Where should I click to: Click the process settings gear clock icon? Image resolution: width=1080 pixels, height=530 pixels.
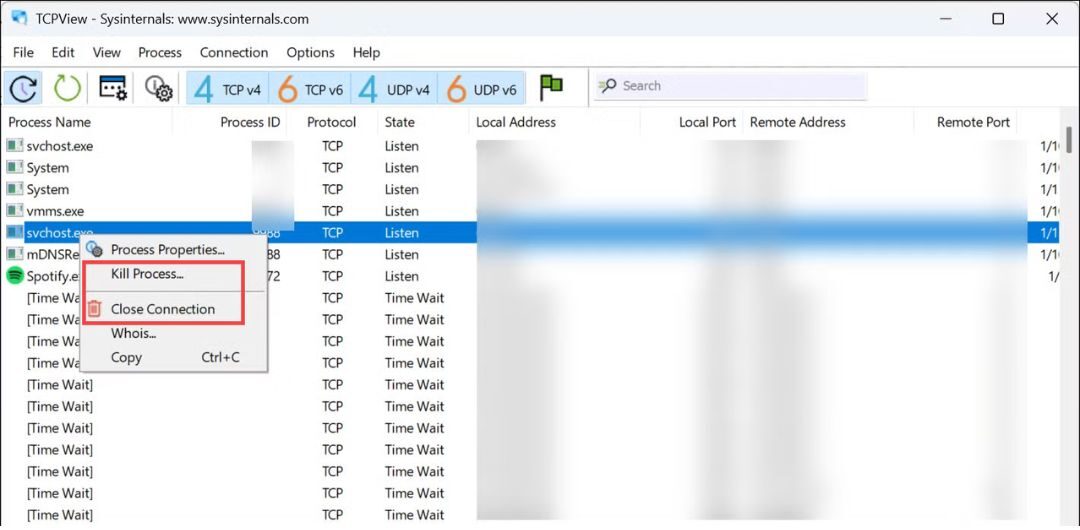158,88
